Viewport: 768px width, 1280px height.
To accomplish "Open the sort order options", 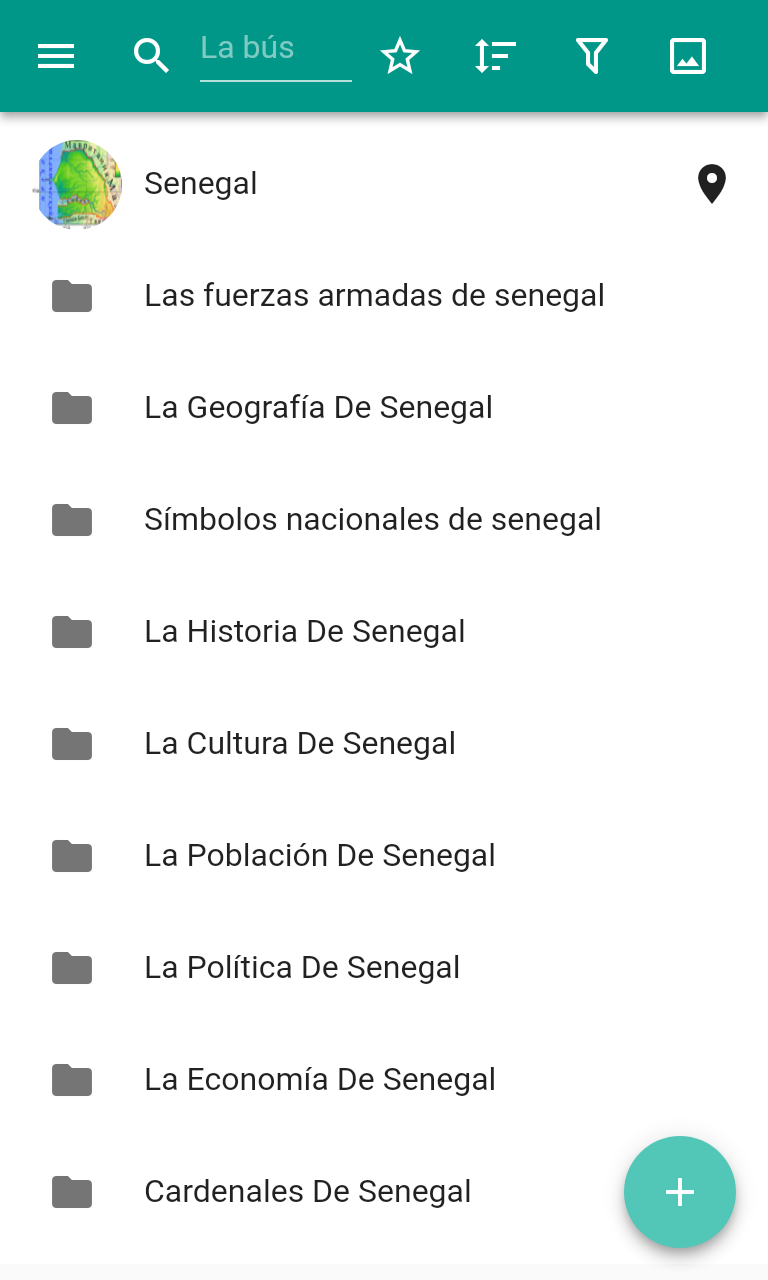I will click(x=495, y=56).
